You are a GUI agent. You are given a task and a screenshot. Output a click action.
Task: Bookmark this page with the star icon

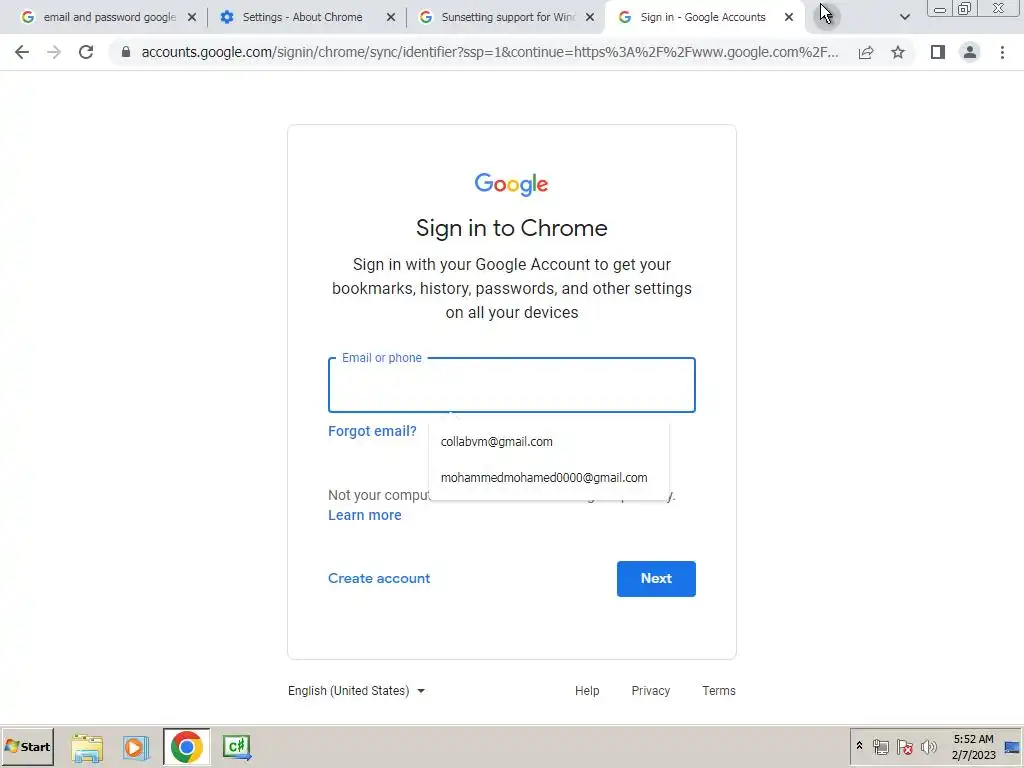(898, 52)
